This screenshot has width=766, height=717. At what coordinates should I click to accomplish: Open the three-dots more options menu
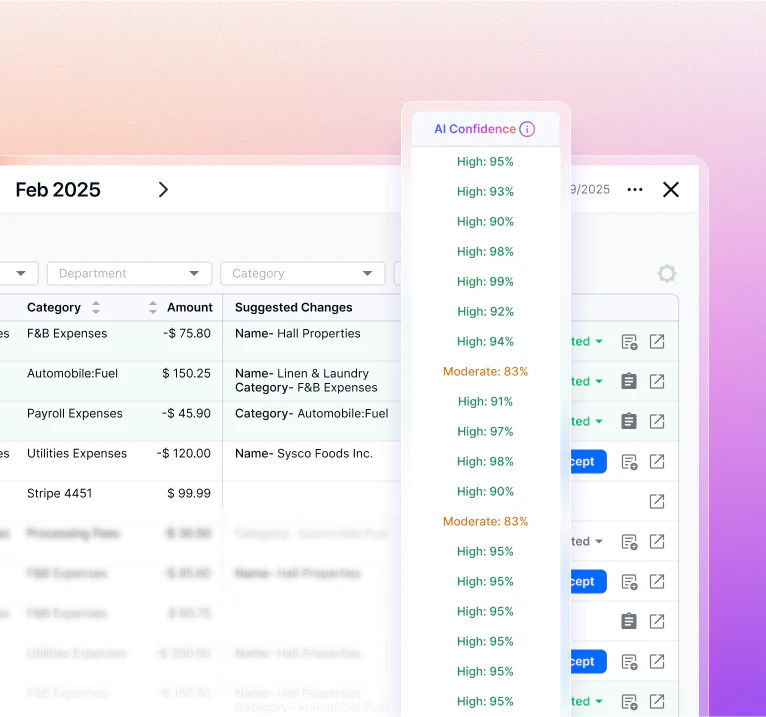tap(635, 190)
